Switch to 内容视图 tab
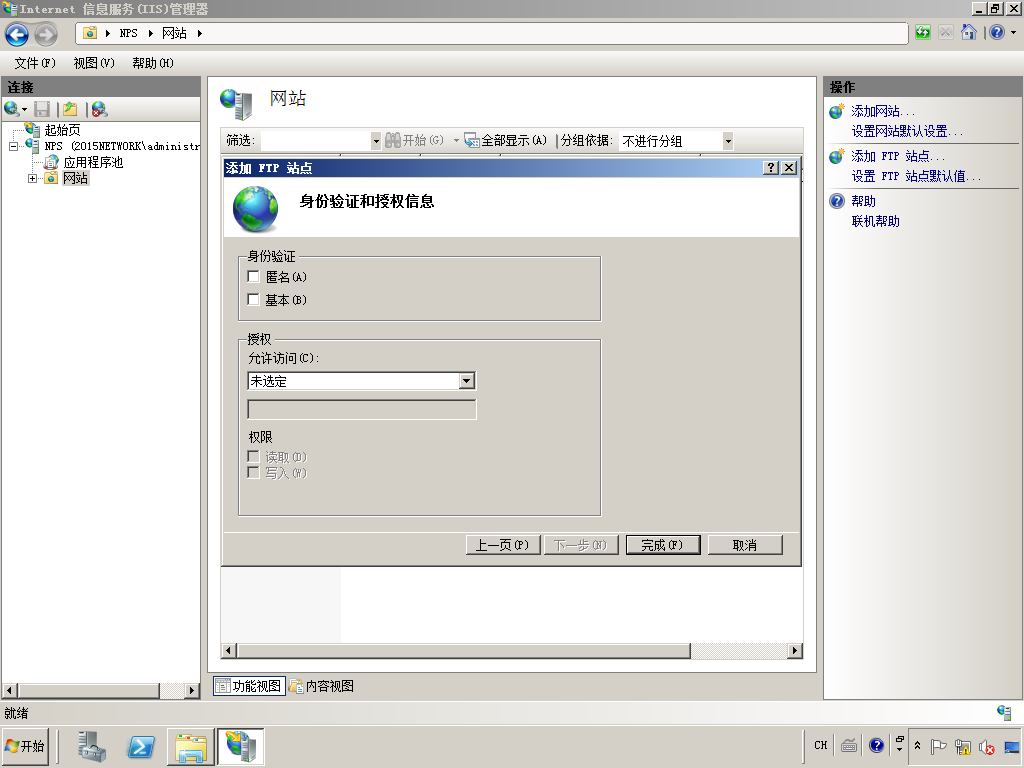The height and width of the screenshot is (768, 1024). coord(322,686)
